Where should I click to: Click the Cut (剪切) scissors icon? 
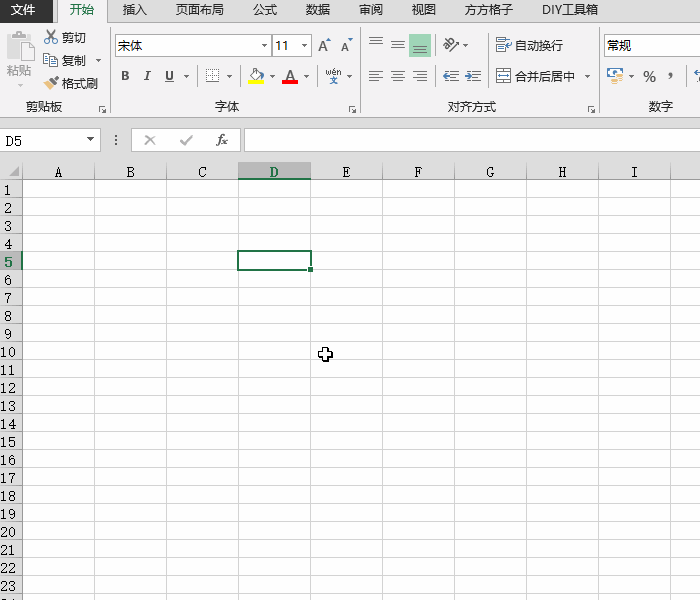[50, 38]
